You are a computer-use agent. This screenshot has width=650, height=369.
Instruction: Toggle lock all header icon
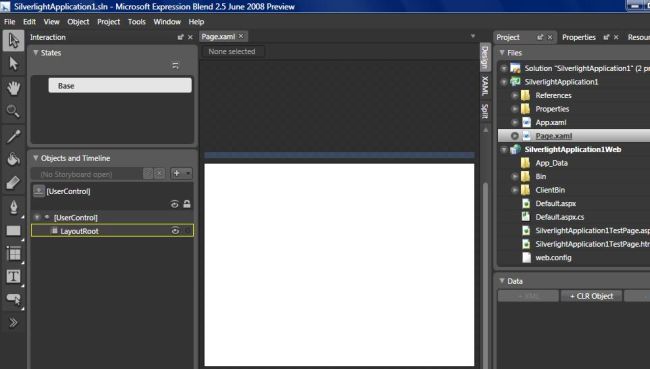(187, 204)
